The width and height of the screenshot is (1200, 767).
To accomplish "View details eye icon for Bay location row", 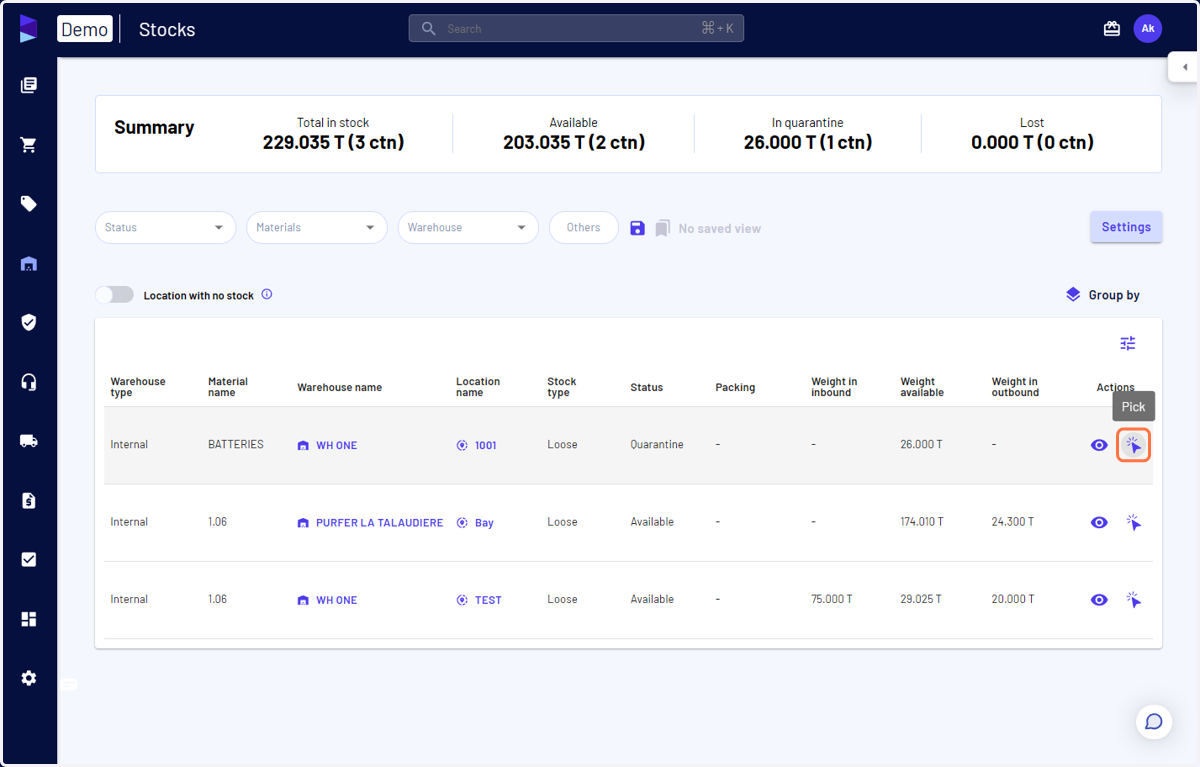I will pos(1099,522).
